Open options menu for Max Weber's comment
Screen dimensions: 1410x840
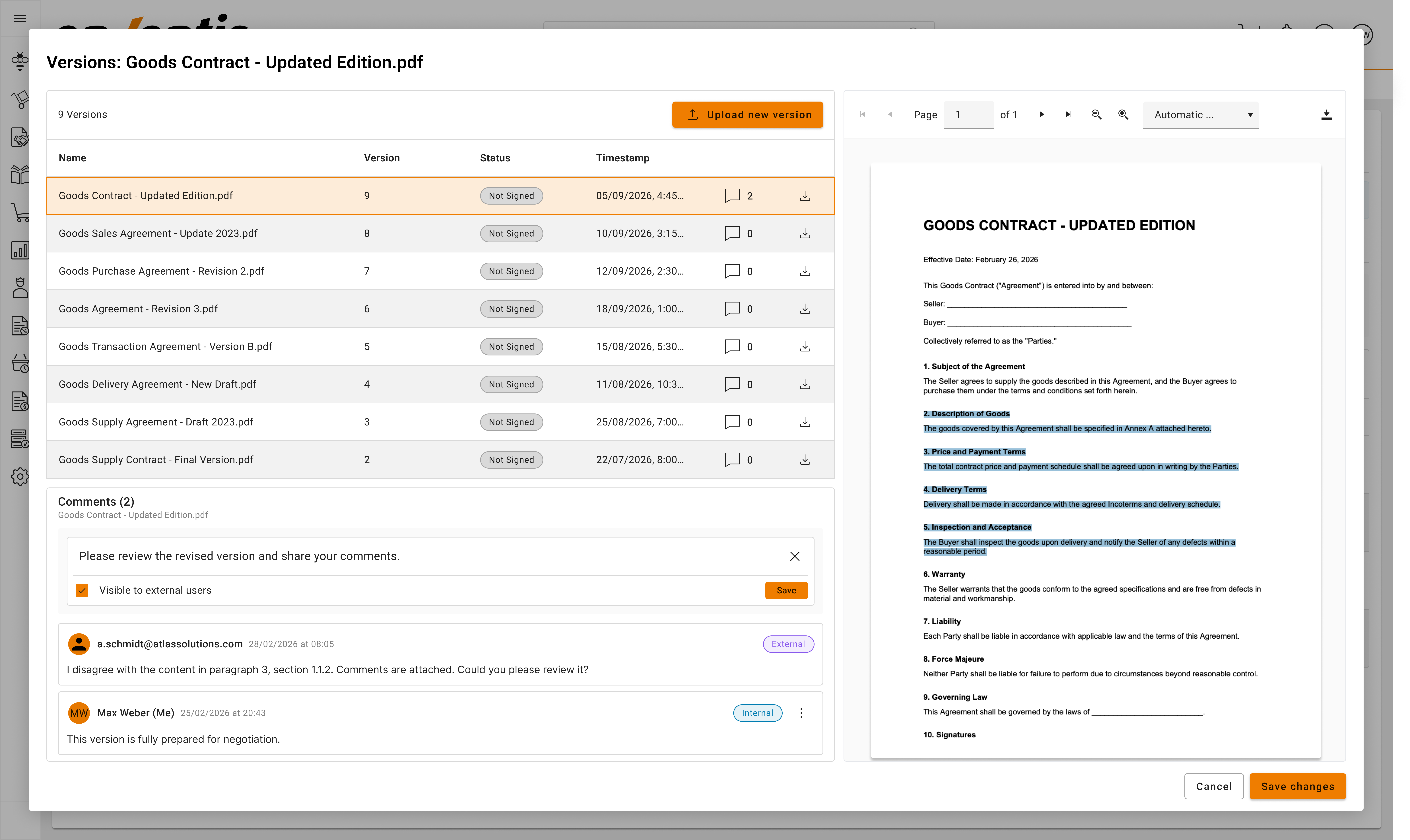pyautogui.click(x=801, y=713)
